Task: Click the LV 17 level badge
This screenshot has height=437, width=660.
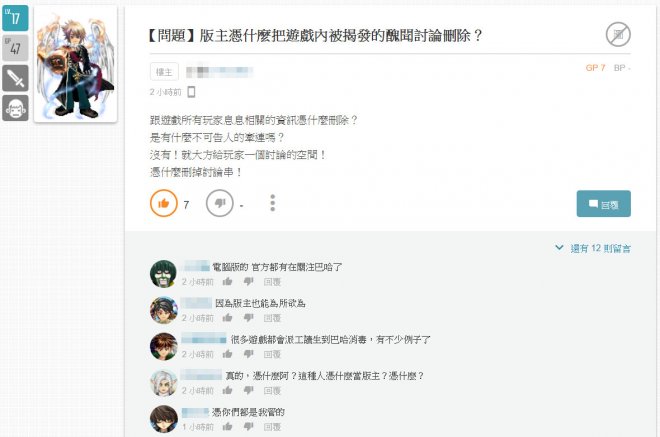Action: 15,18
